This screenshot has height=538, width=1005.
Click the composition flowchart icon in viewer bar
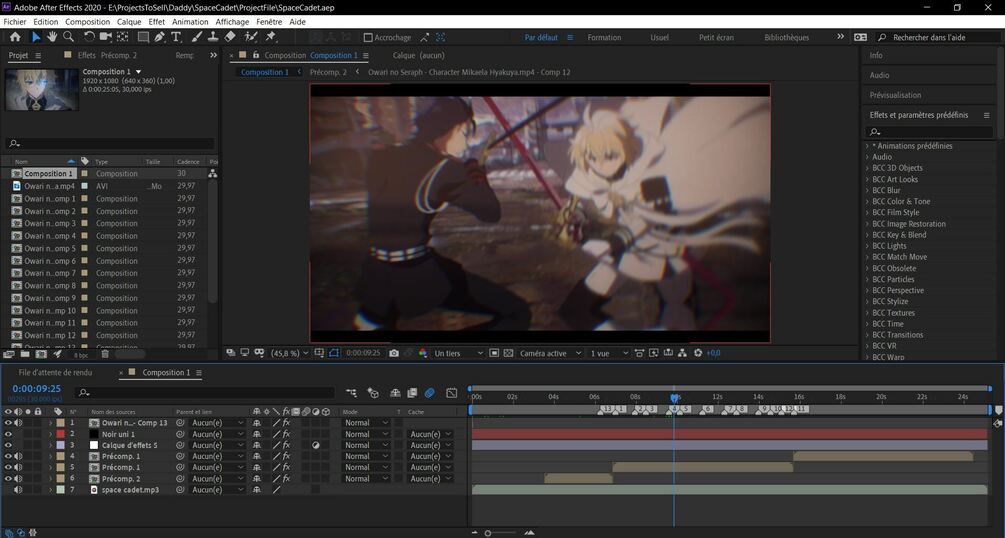pos(682,353)
